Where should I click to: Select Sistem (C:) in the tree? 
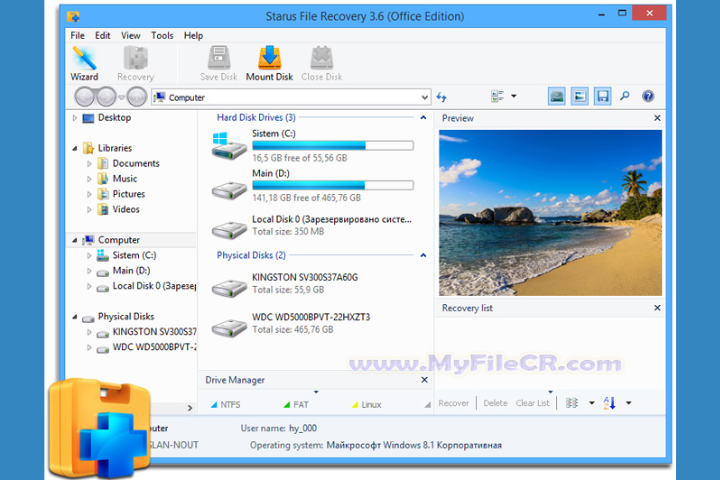coord(135,255)
